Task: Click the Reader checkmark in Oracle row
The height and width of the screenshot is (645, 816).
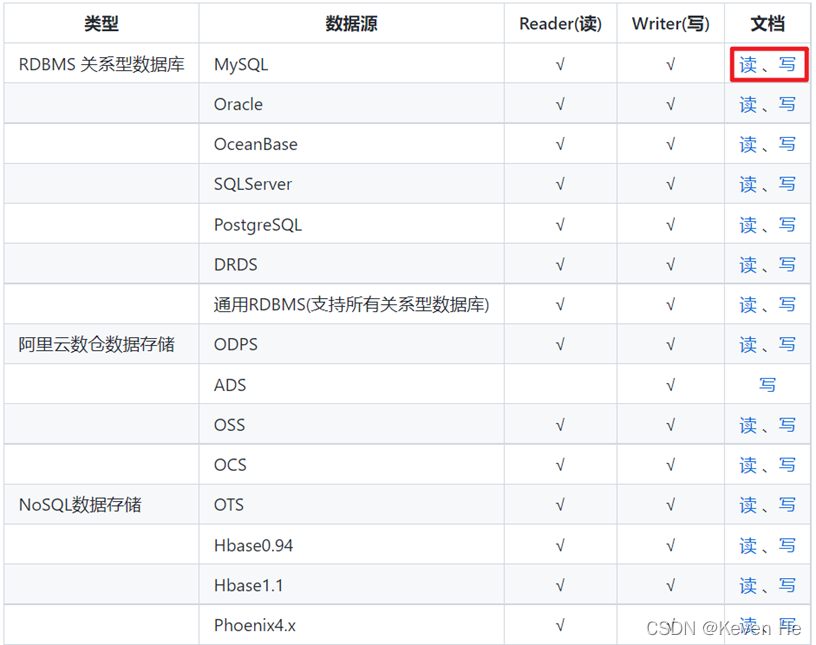Action: tap(560, 105)
